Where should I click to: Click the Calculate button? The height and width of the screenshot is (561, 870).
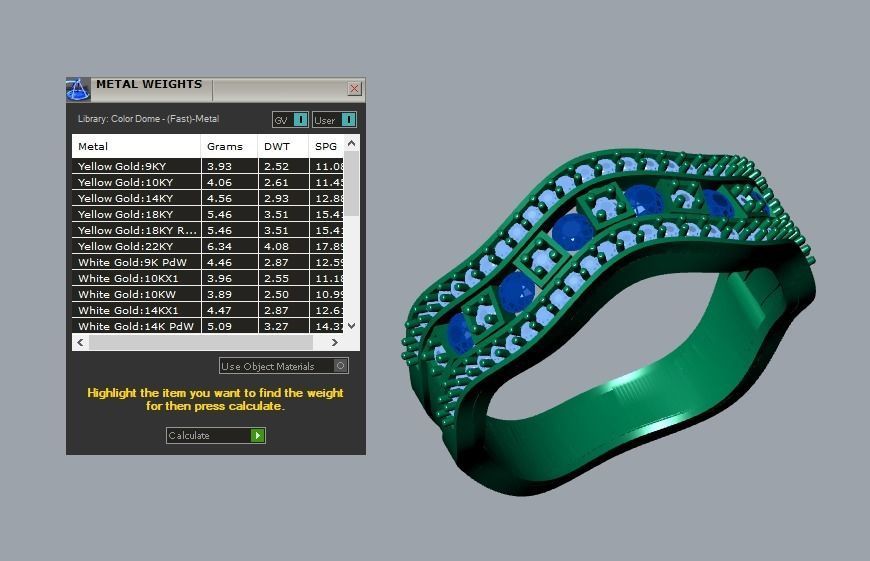click(x=215, y=436)
